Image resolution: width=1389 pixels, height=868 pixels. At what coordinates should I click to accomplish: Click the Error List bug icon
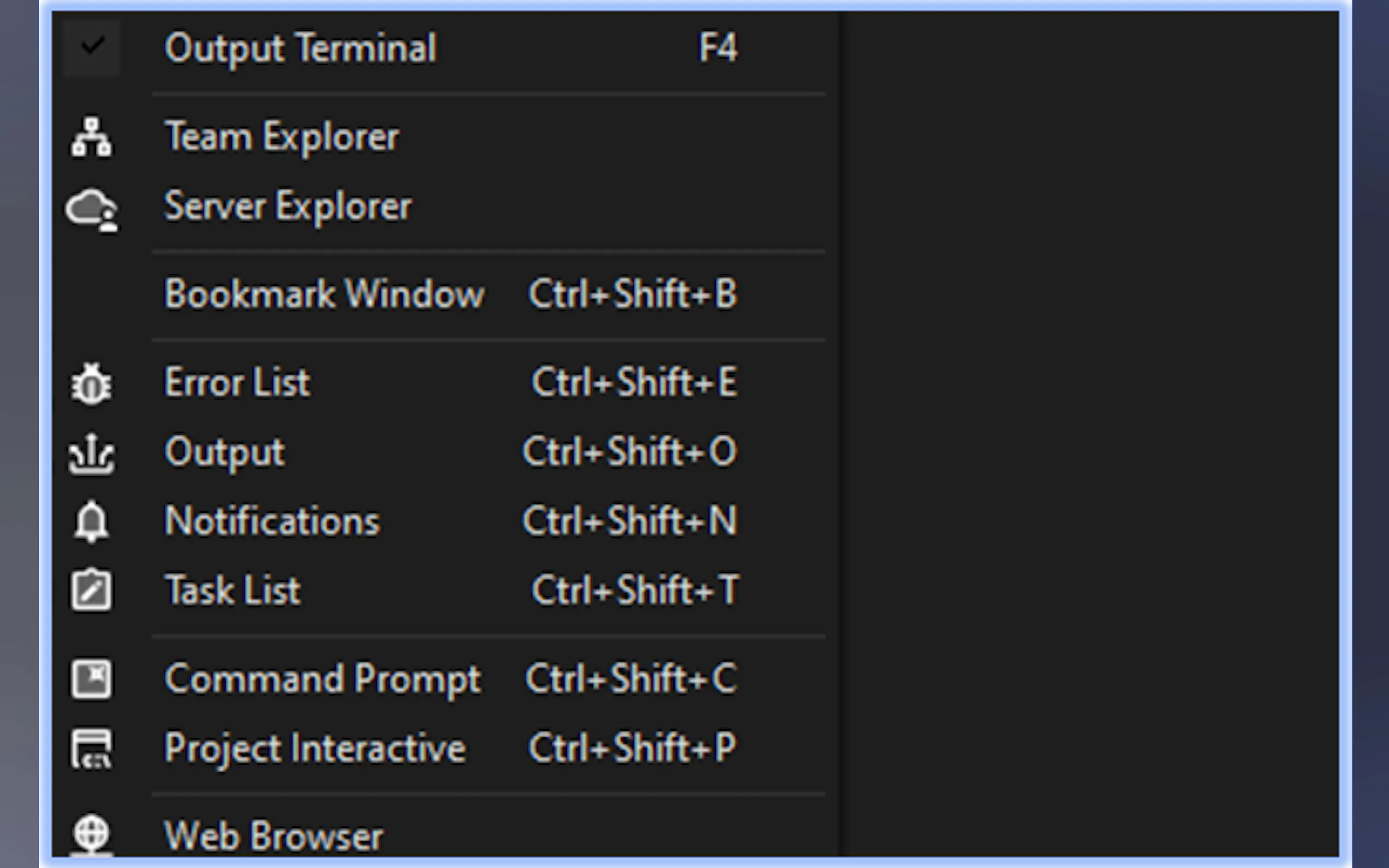pyautogui.click(x=91, y=384)
